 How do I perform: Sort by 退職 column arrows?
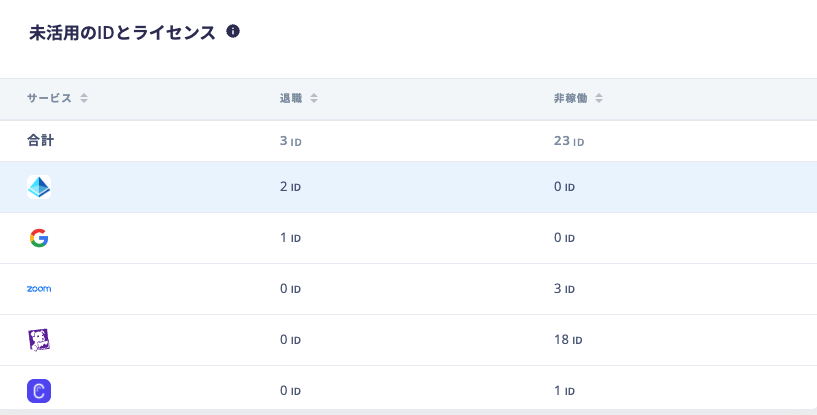314,98
